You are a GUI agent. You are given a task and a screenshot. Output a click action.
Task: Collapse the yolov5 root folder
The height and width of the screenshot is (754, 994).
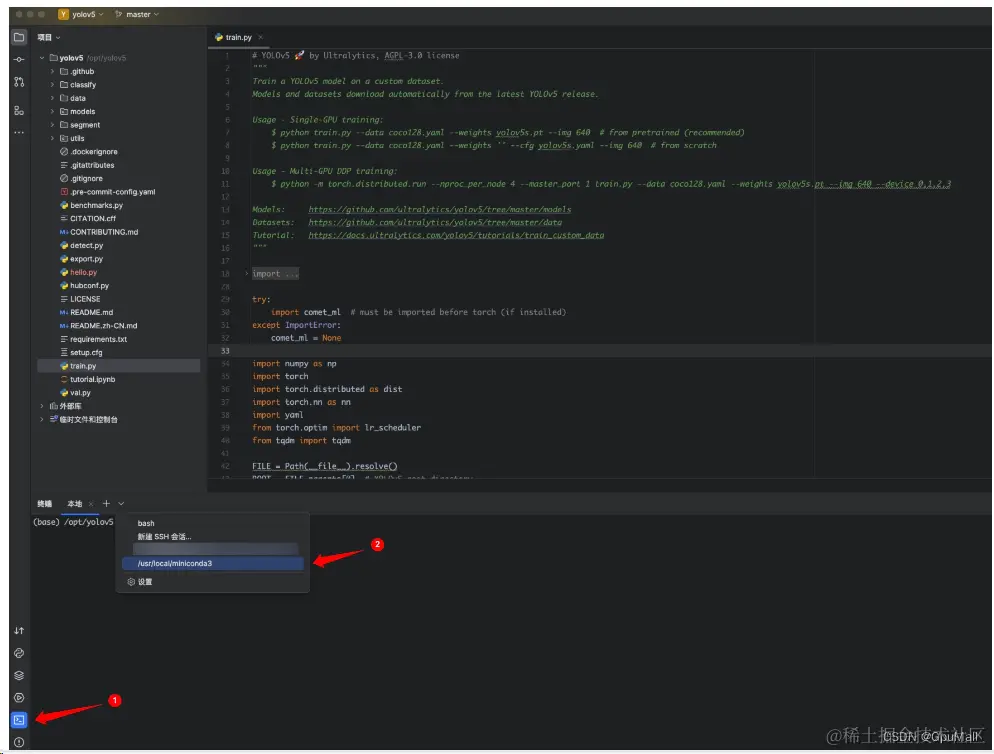pos(42,58)
